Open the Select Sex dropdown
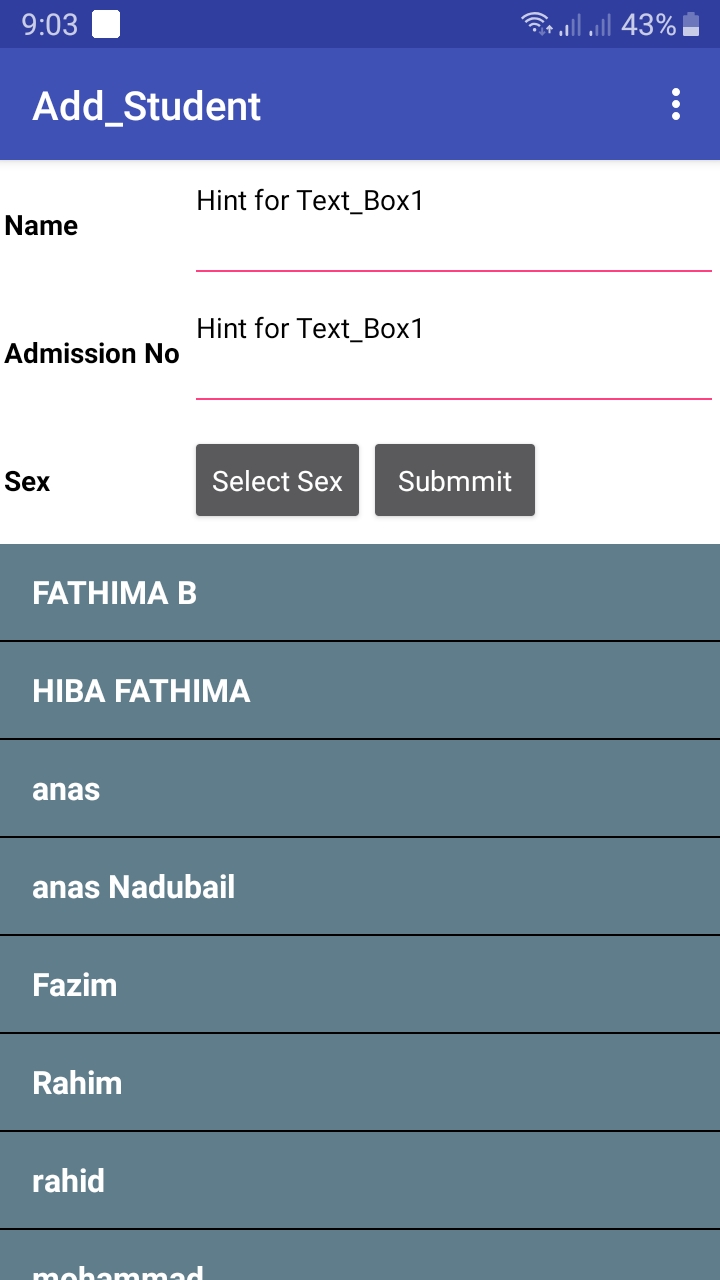Image resolution: width=720 pixels, height=1280 pixels. point(277,481)
